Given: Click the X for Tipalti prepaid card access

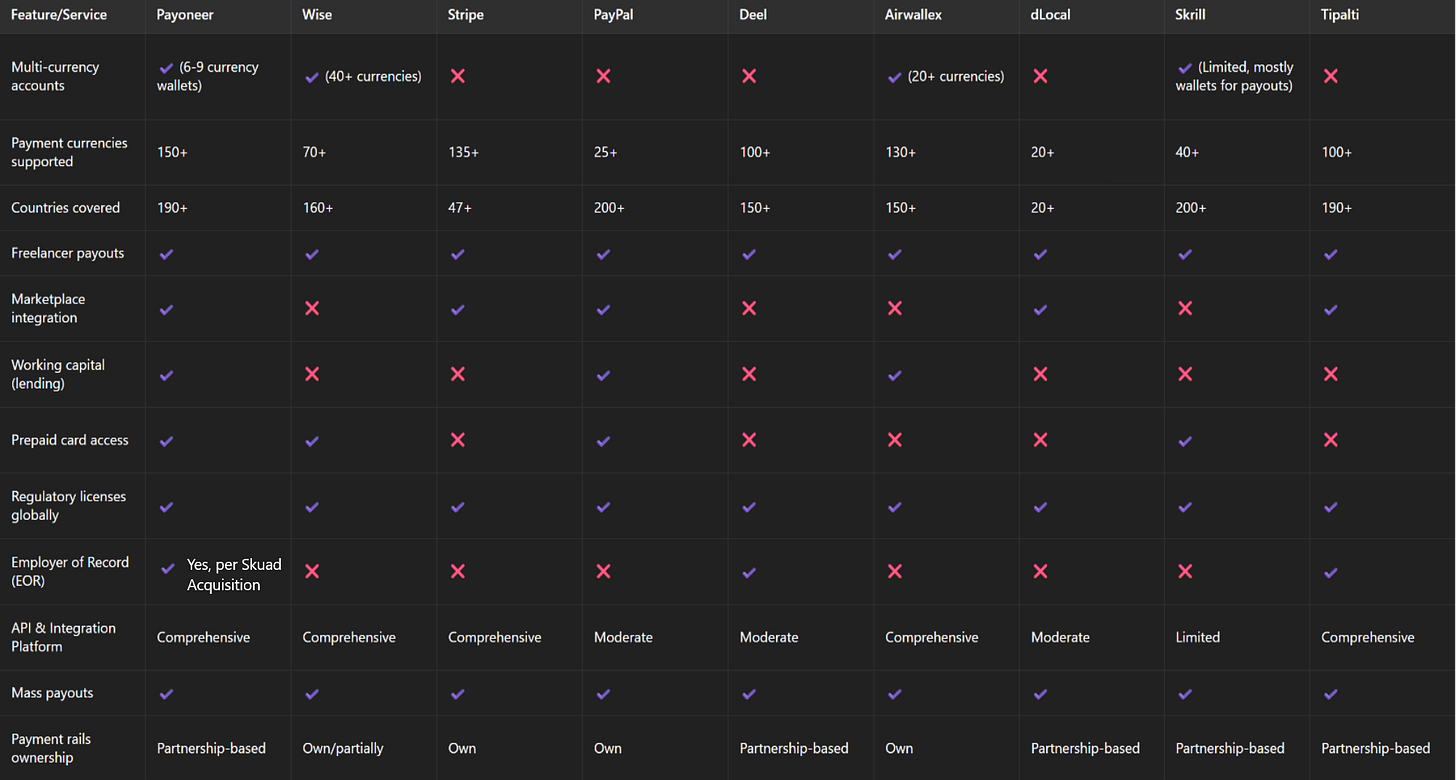Looking at the screenshot, I should point(1330,440).
